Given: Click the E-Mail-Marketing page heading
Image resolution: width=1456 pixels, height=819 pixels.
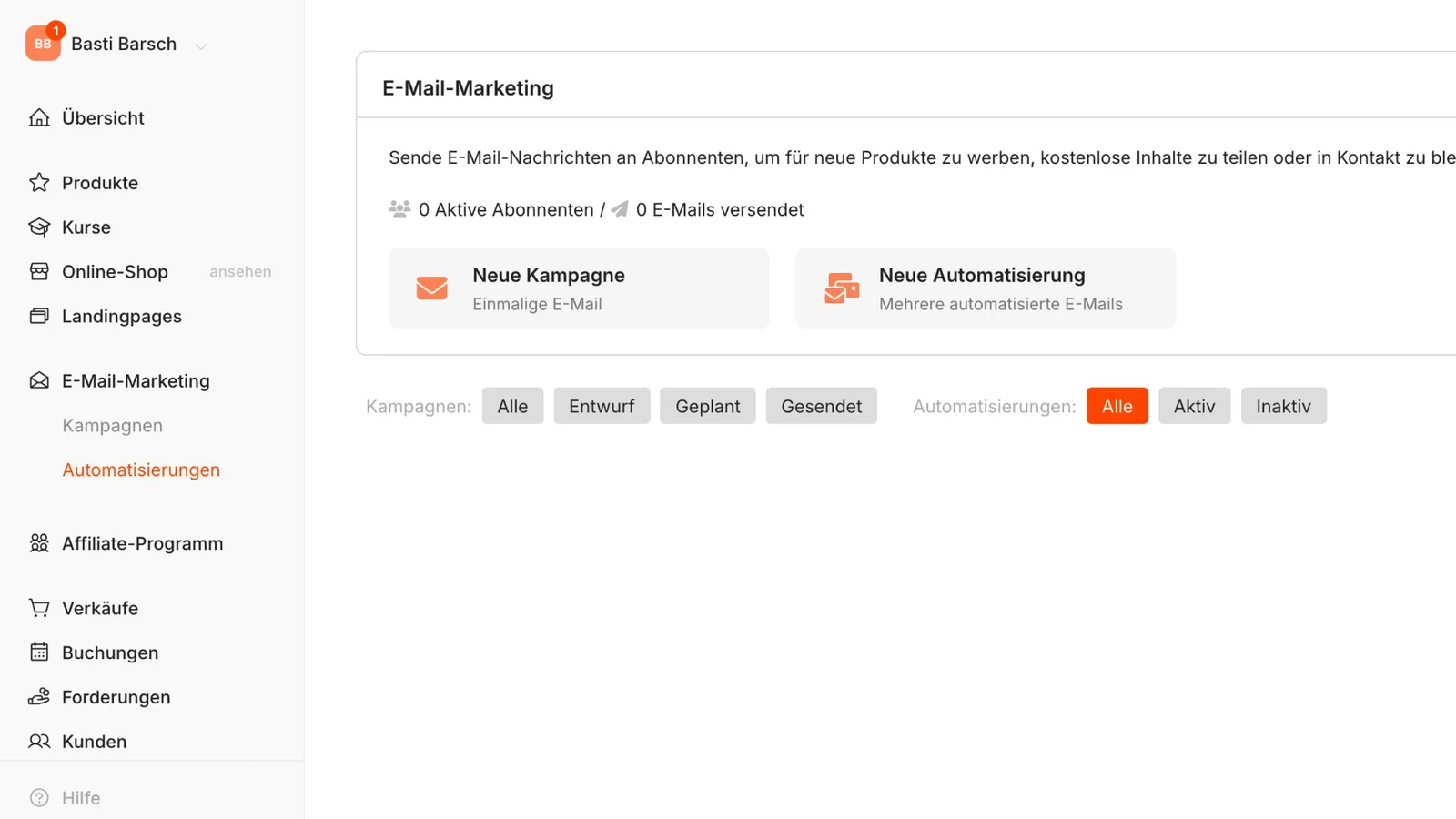Looking at the screenshot, I should tap(468, 88).
